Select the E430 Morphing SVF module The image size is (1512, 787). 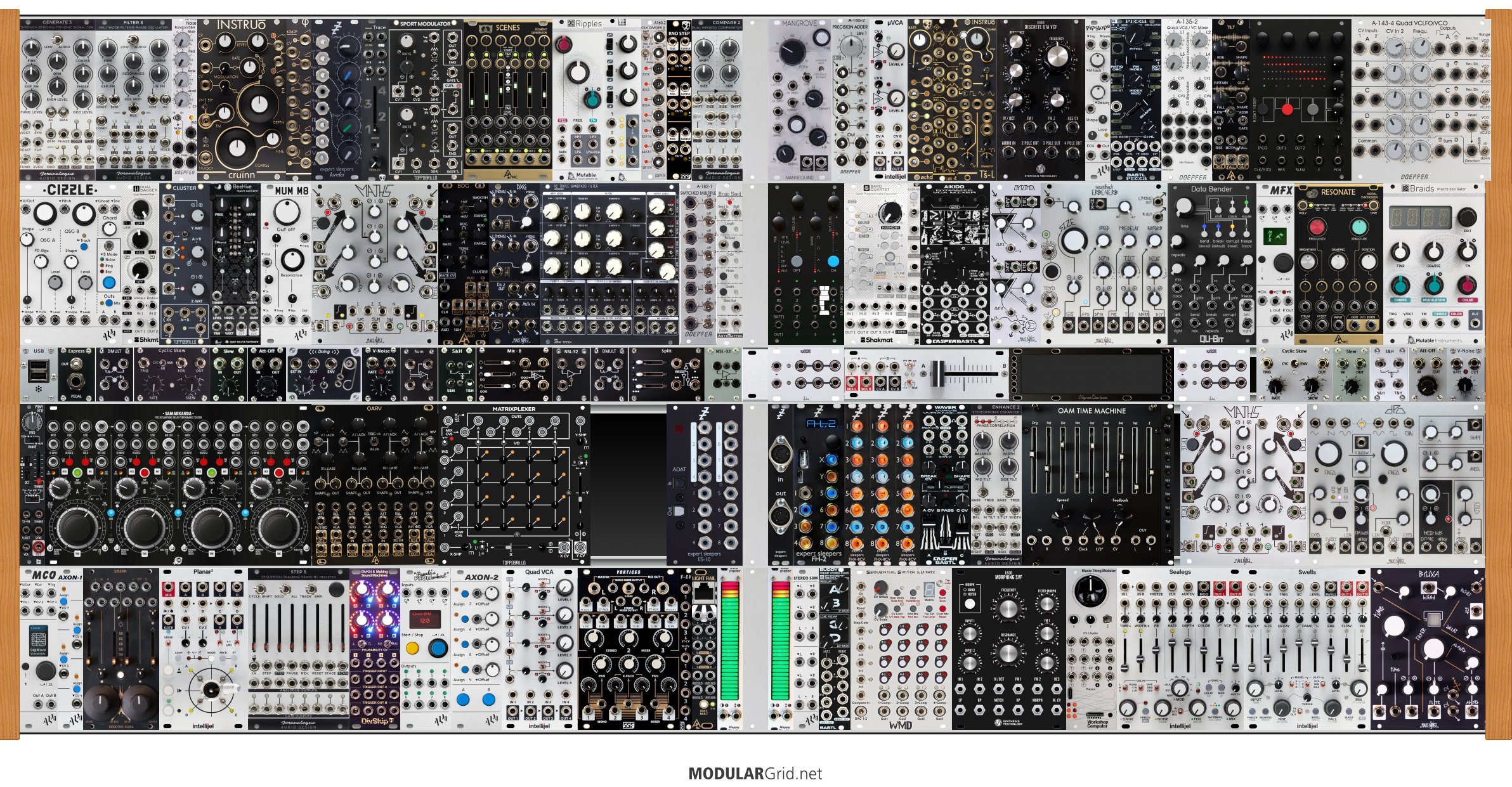[x=1009, y=649]
